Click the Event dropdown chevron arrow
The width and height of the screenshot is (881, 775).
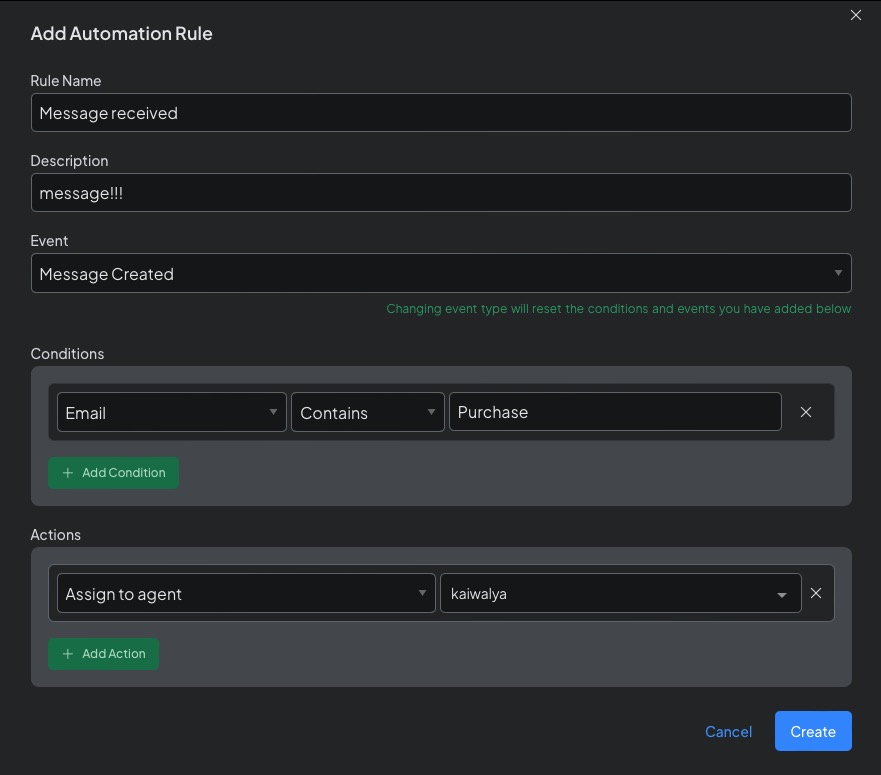838,273
